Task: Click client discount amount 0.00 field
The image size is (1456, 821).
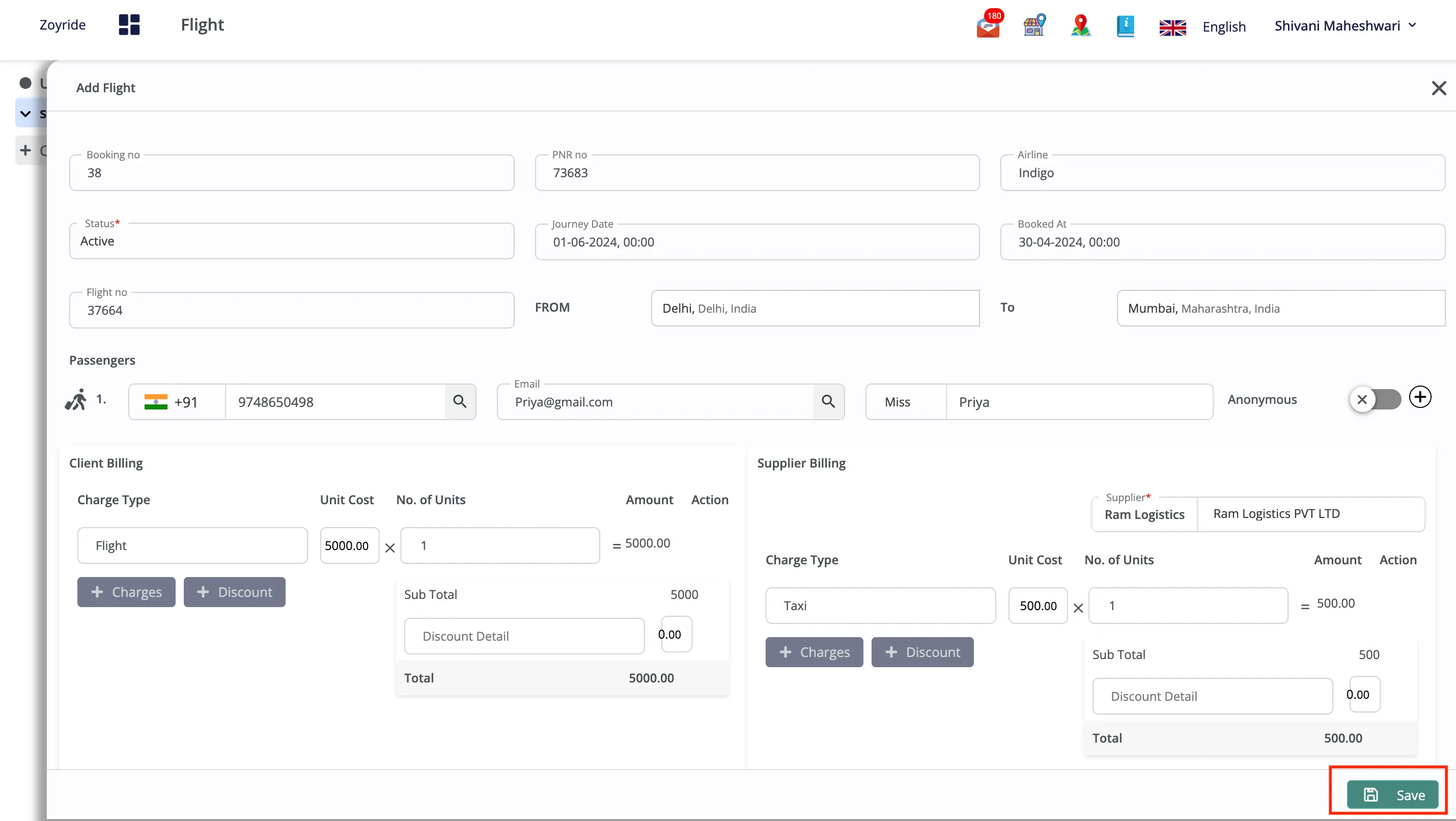Action: click(676, 634)
